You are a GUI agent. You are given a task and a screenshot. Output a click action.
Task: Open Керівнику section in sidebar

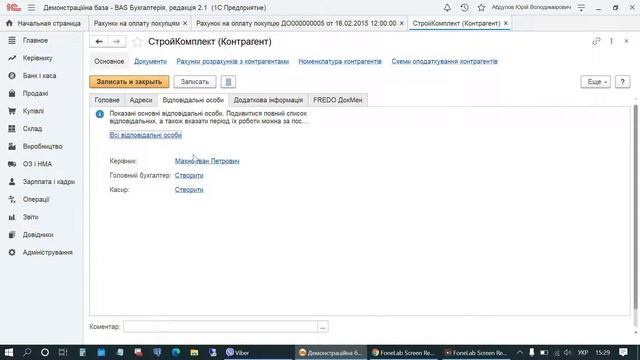[38, 58]
